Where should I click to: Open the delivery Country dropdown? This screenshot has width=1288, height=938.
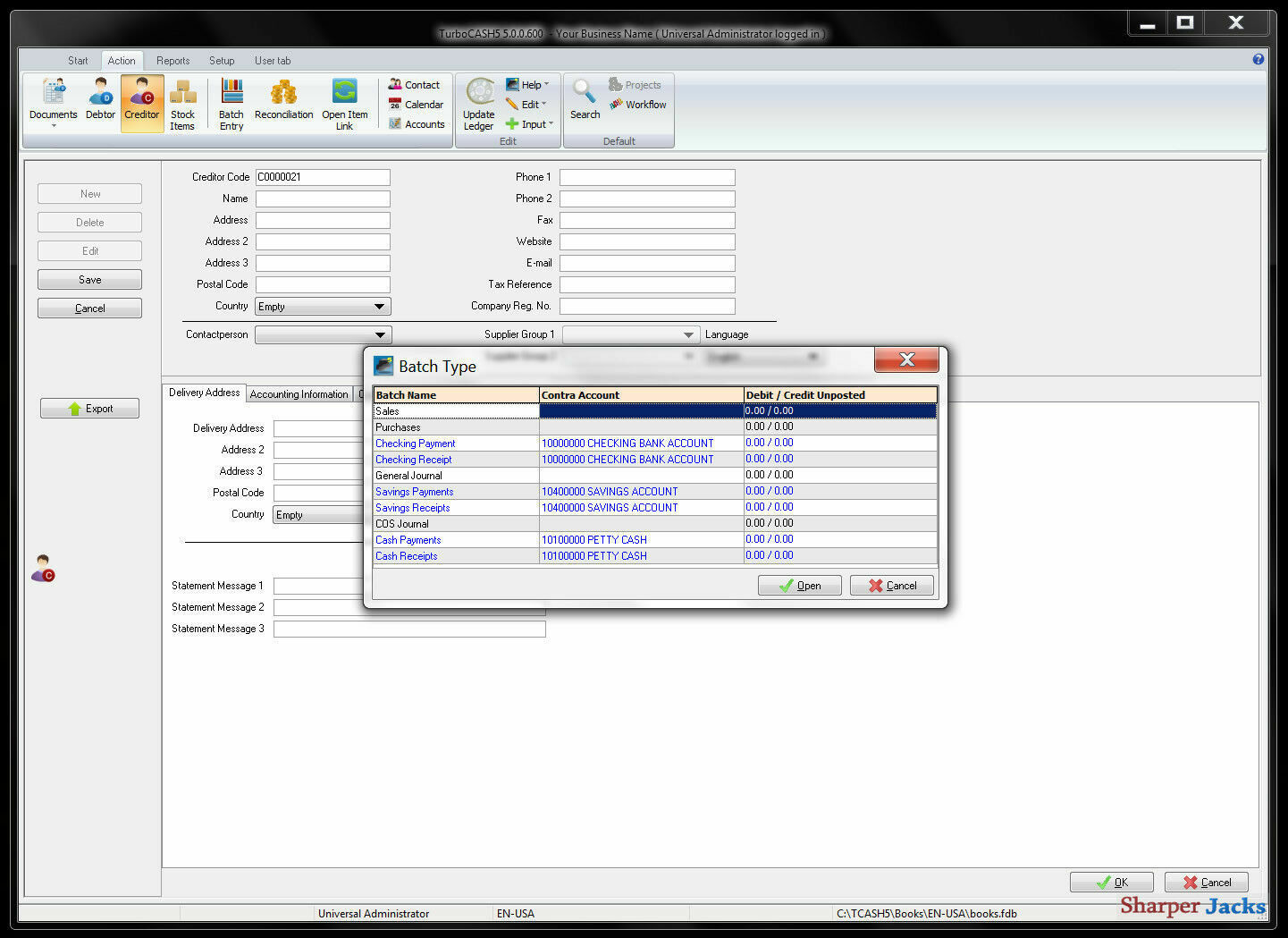(319, 515)
